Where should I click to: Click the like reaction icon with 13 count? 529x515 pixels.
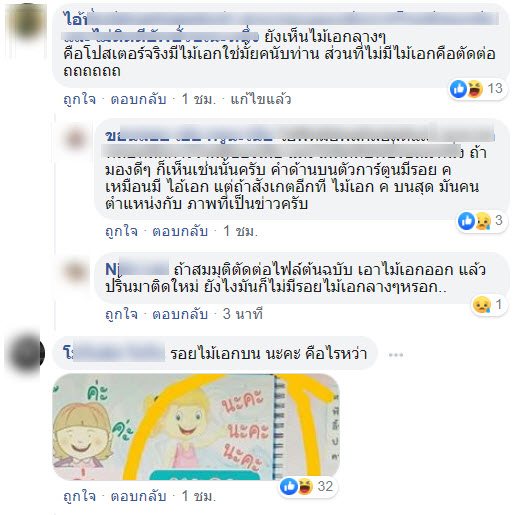(x=458, y=89)
